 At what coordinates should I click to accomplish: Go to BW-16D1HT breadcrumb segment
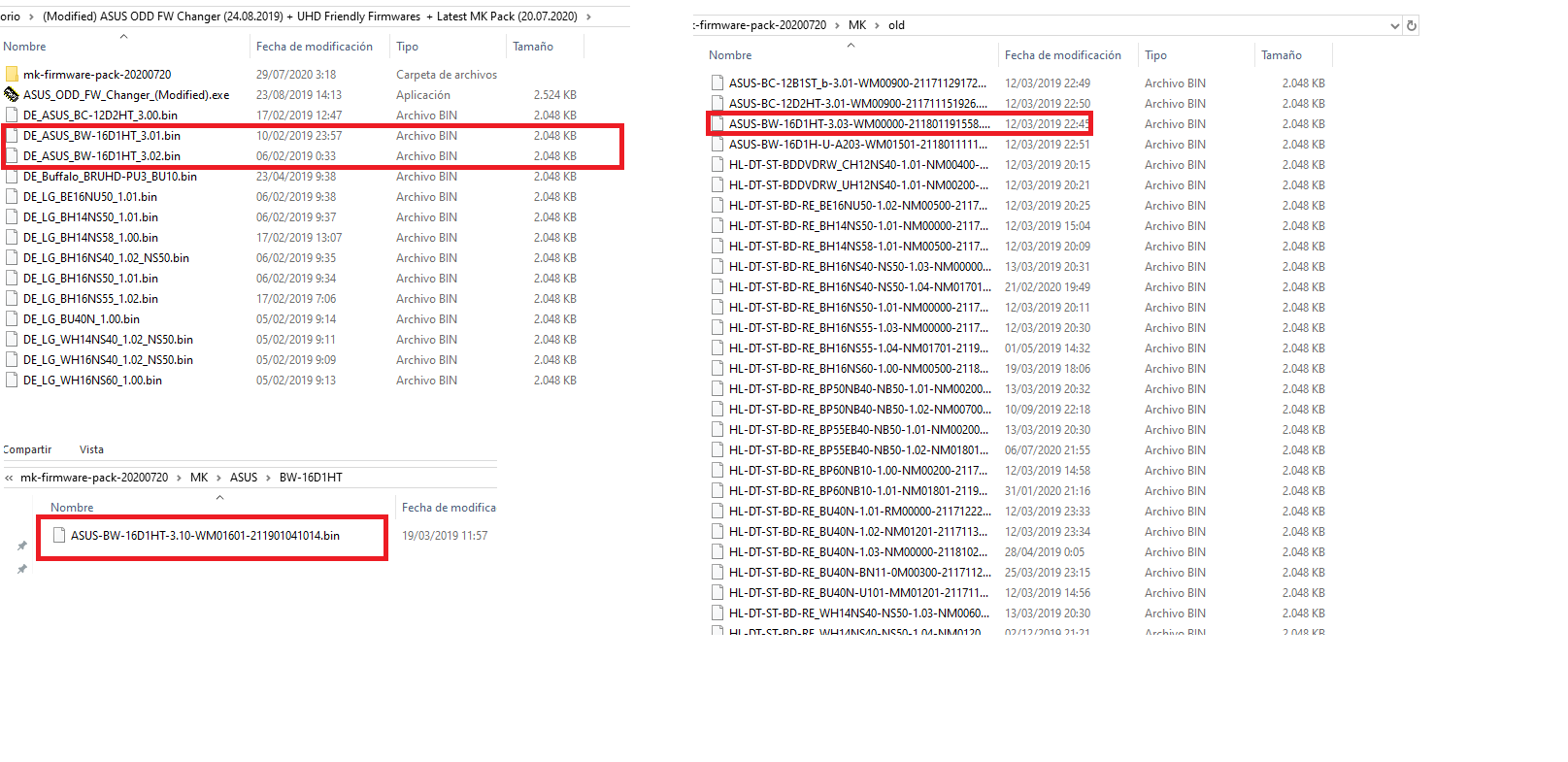tap(311, 478)
